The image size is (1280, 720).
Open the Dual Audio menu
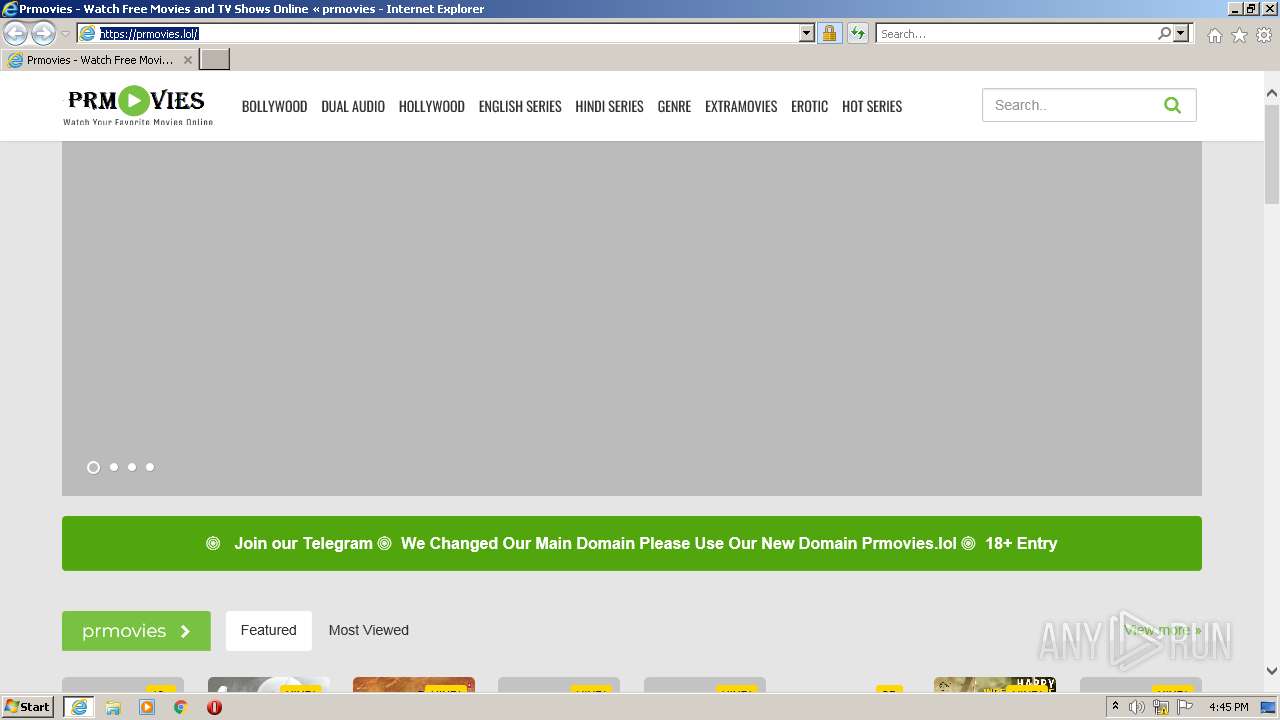click(353, 106)
